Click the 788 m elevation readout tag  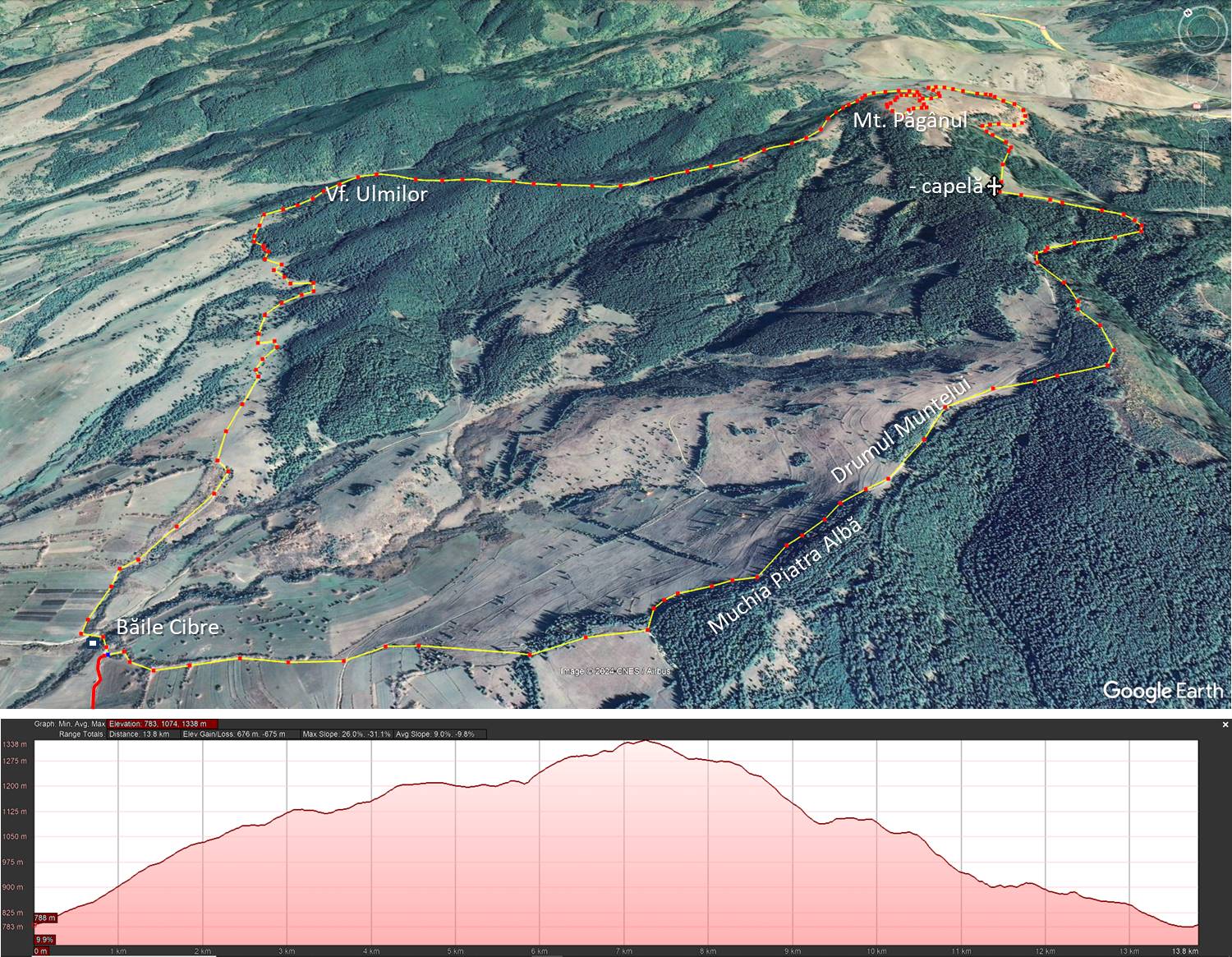[45, 918]
